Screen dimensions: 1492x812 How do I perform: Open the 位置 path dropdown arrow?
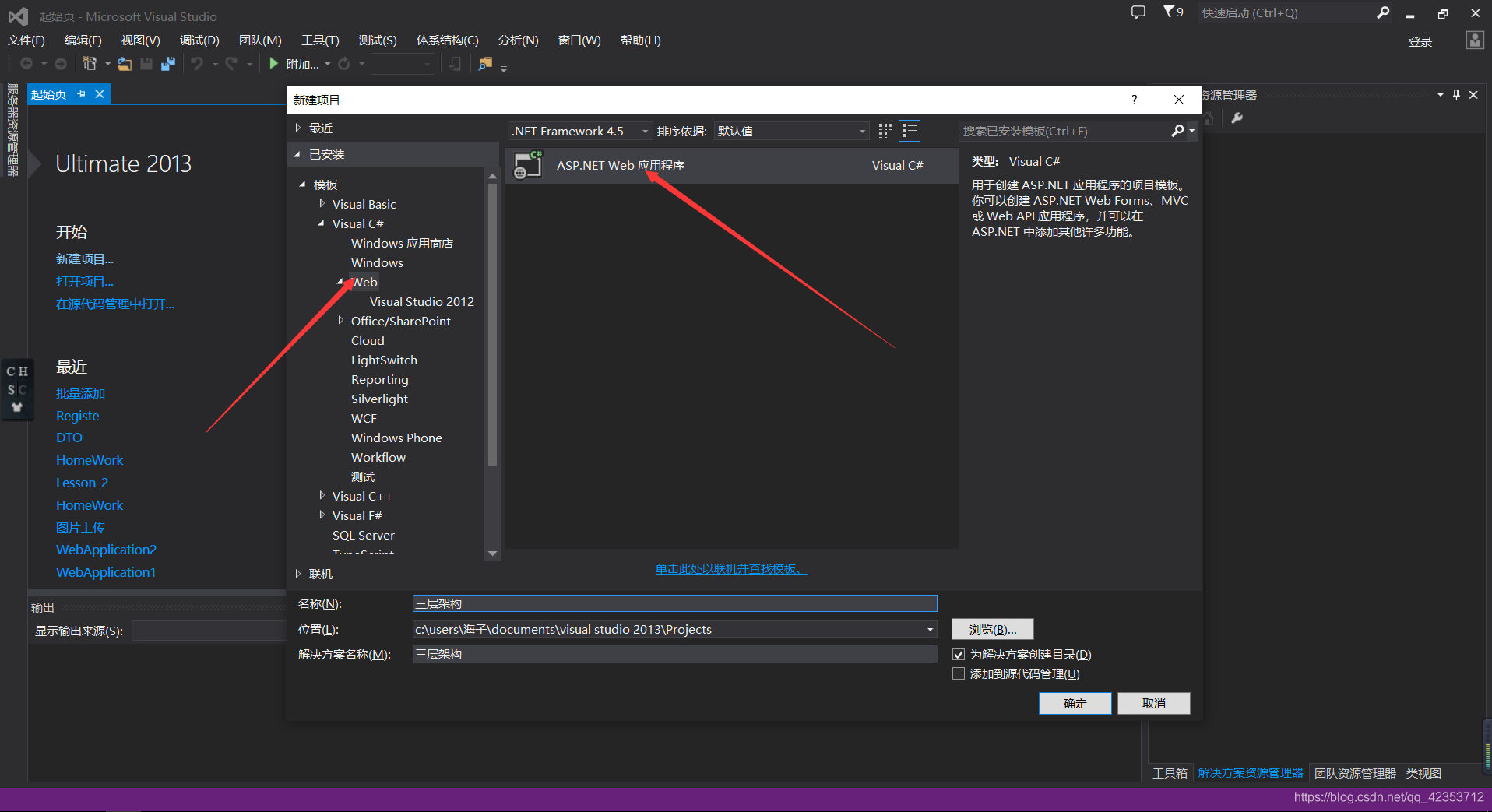point(930,629)
